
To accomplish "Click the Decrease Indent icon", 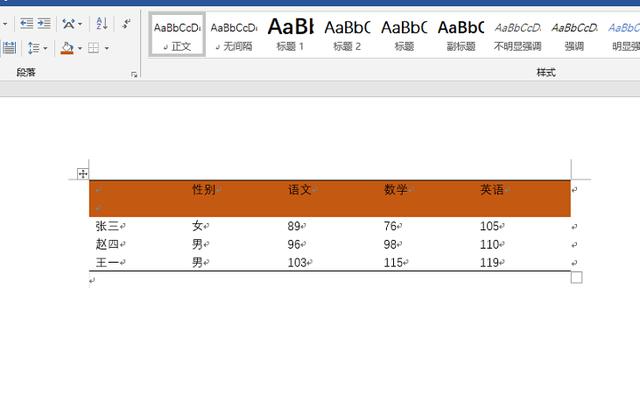I will coord(27,24).
